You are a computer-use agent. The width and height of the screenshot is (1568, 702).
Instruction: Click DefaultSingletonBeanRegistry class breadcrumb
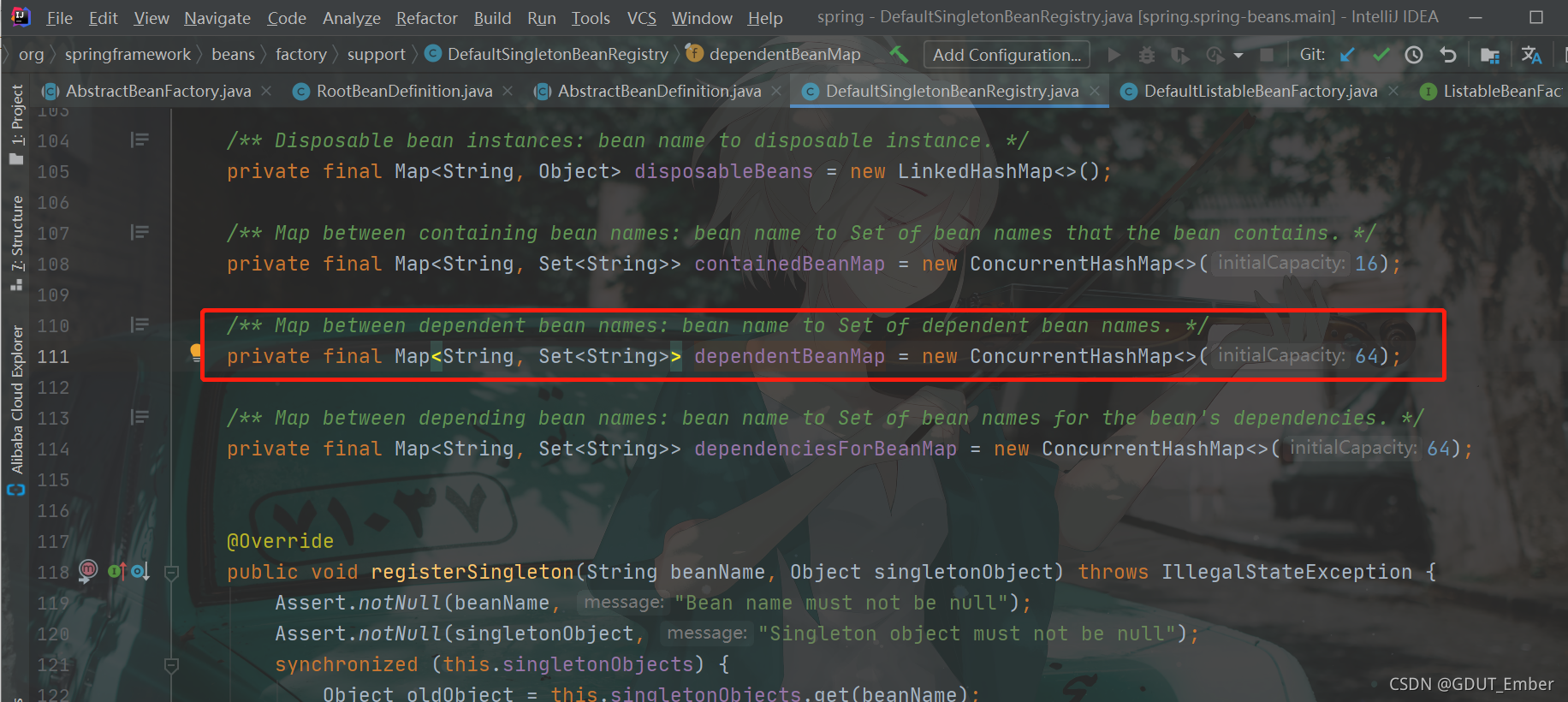pyautogui.click(x=547, y=55)
